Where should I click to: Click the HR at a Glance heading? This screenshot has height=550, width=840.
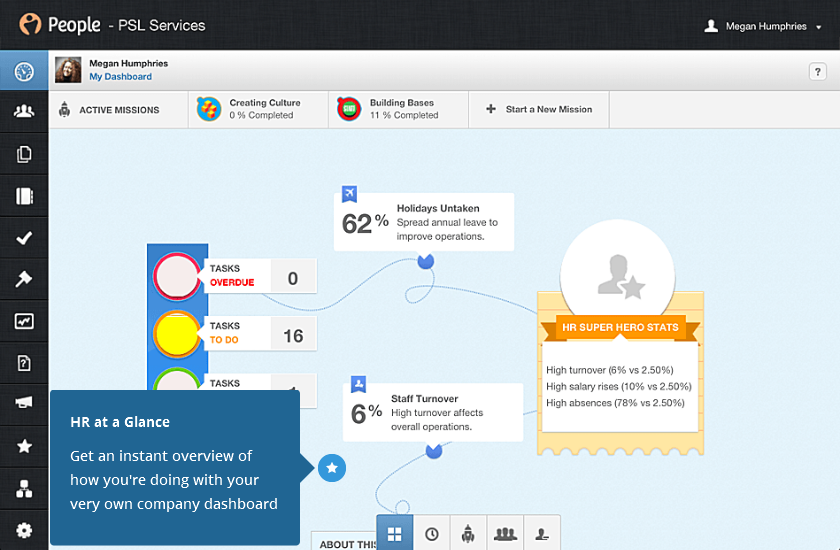tap(120, 422)
